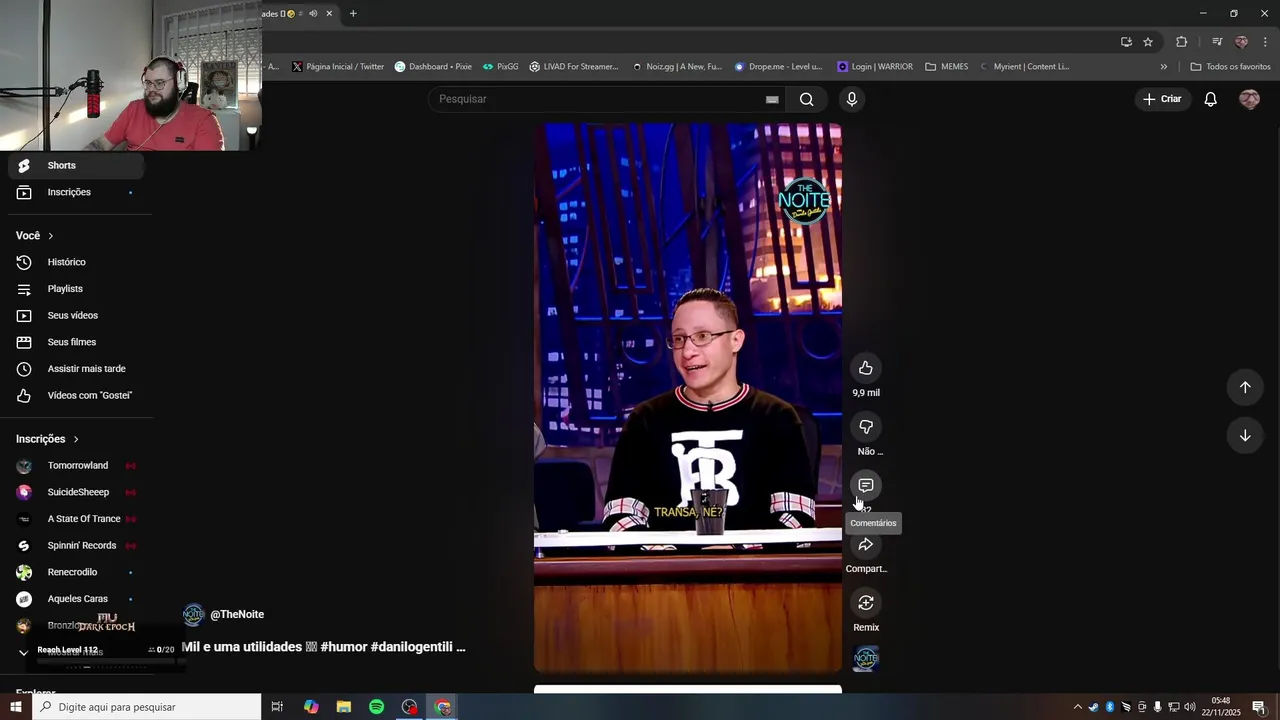The image size is (1280, 720).
Task: Open Windows Task View
Action: [277, 707]
